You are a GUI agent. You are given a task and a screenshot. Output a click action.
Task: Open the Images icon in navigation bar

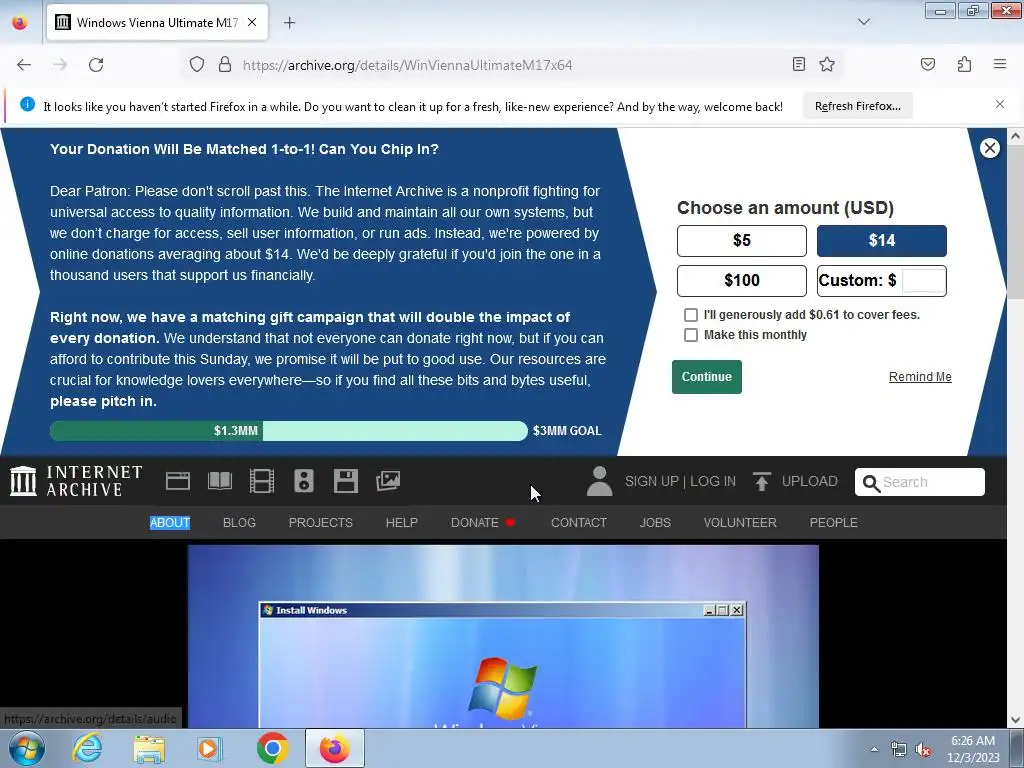tap(388, 481)
